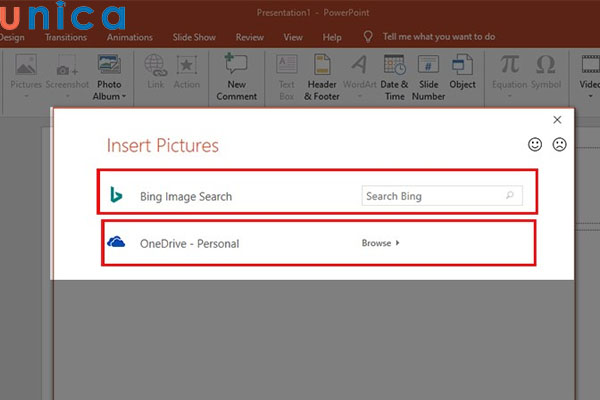Image resolution: width=600 pixels, height=400 pixels.
Task: Open the View tab
Action: [x=293, y=37]
